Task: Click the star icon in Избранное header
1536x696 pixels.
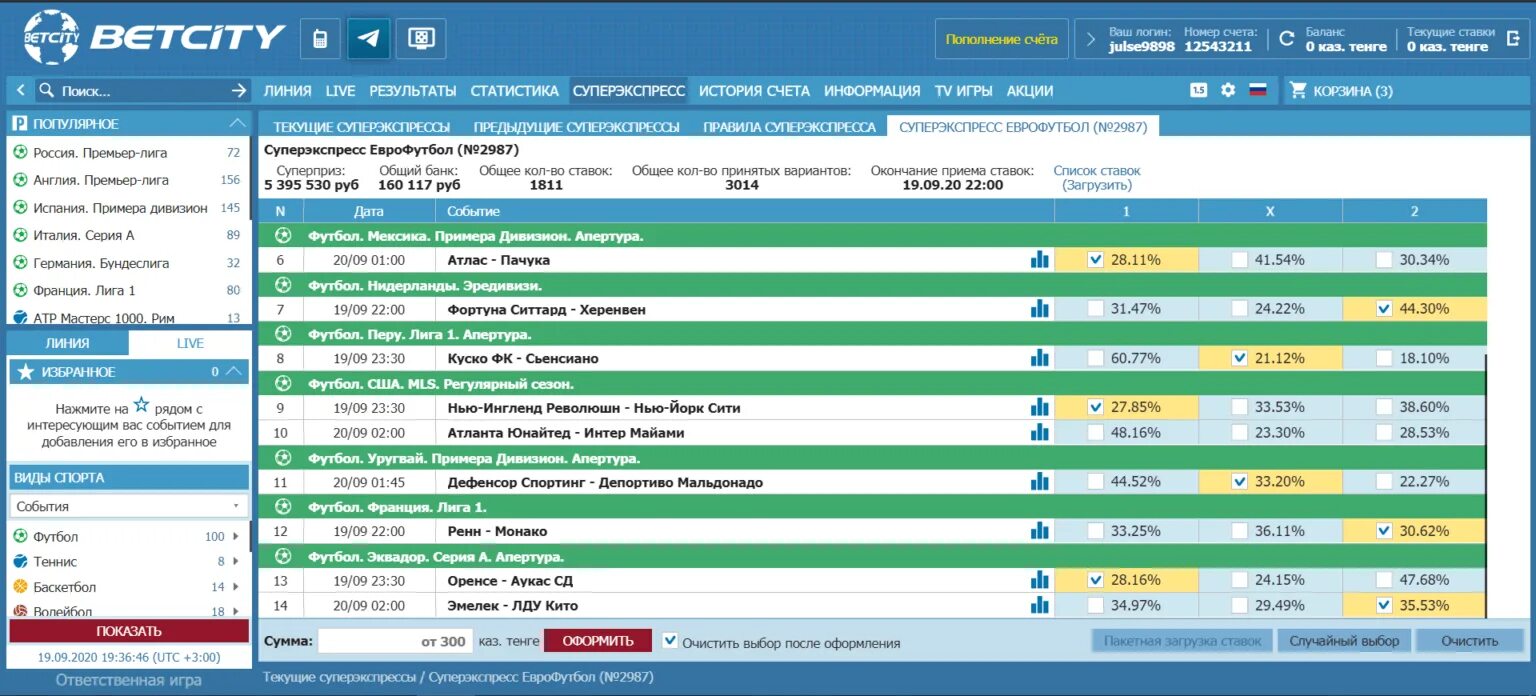Action: click(26, 372)
